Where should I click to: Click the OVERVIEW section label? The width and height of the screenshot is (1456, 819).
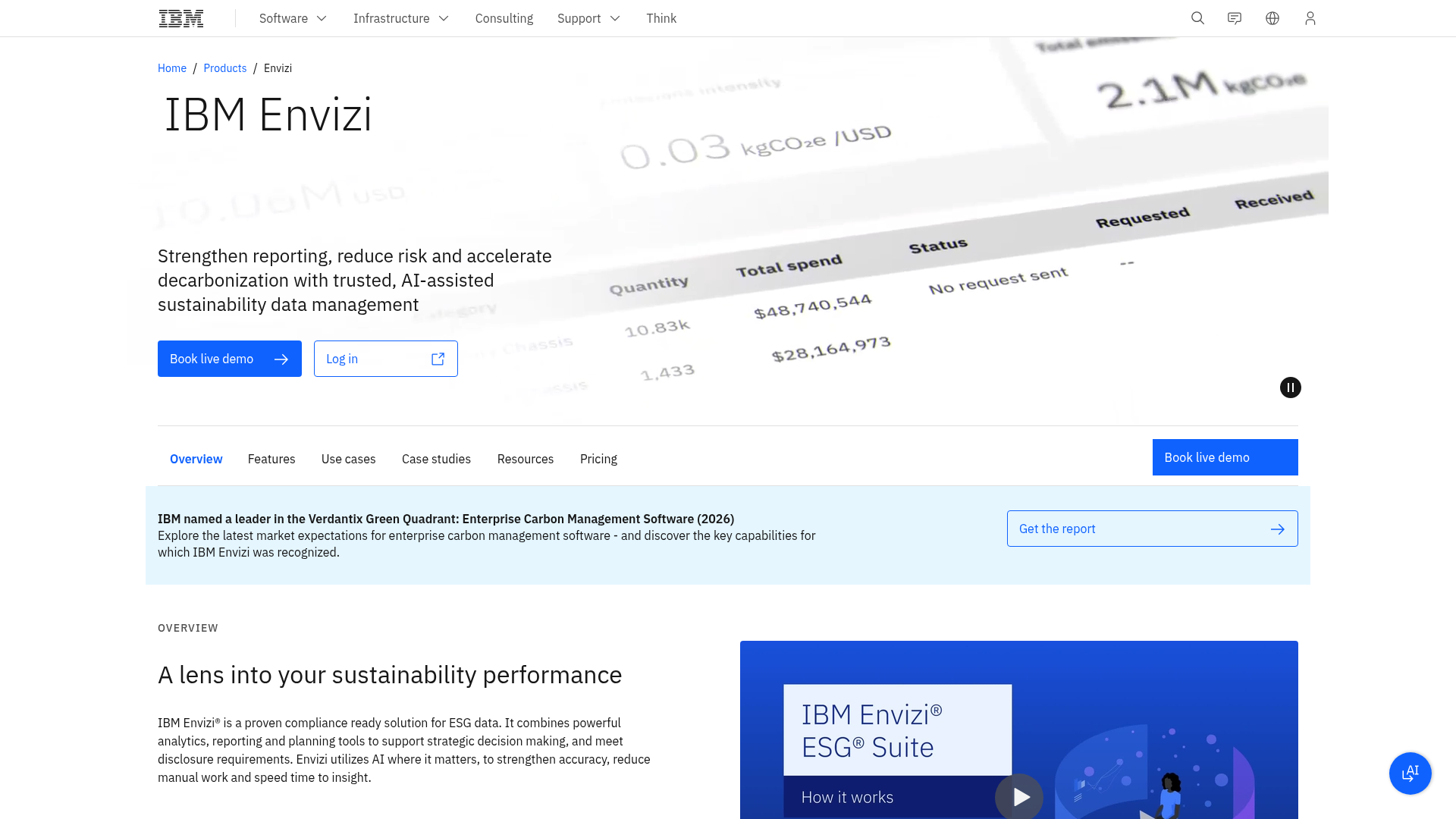click(x=188, y=628)
